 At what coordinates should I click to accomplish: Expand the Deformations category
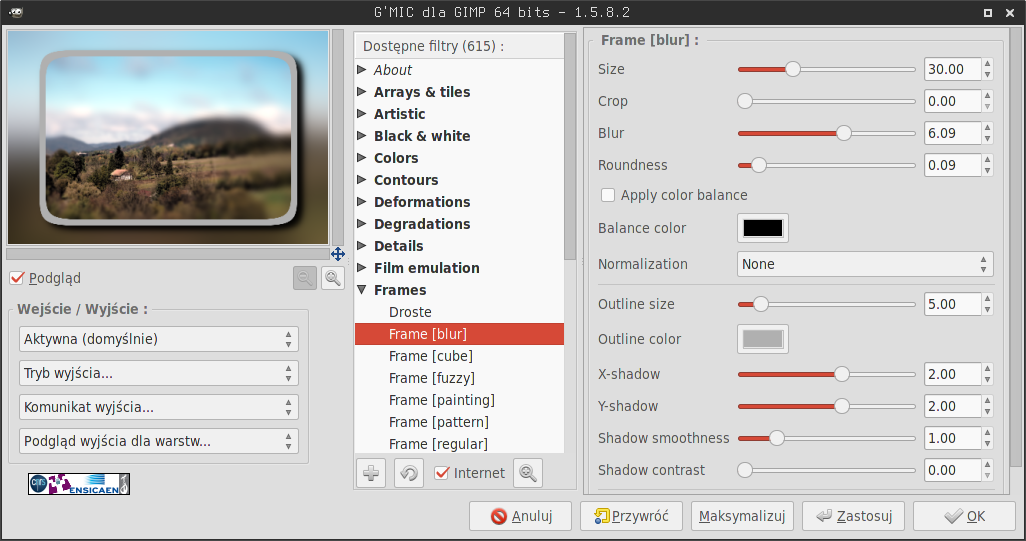pyautogui.click(x=361, y=201)
